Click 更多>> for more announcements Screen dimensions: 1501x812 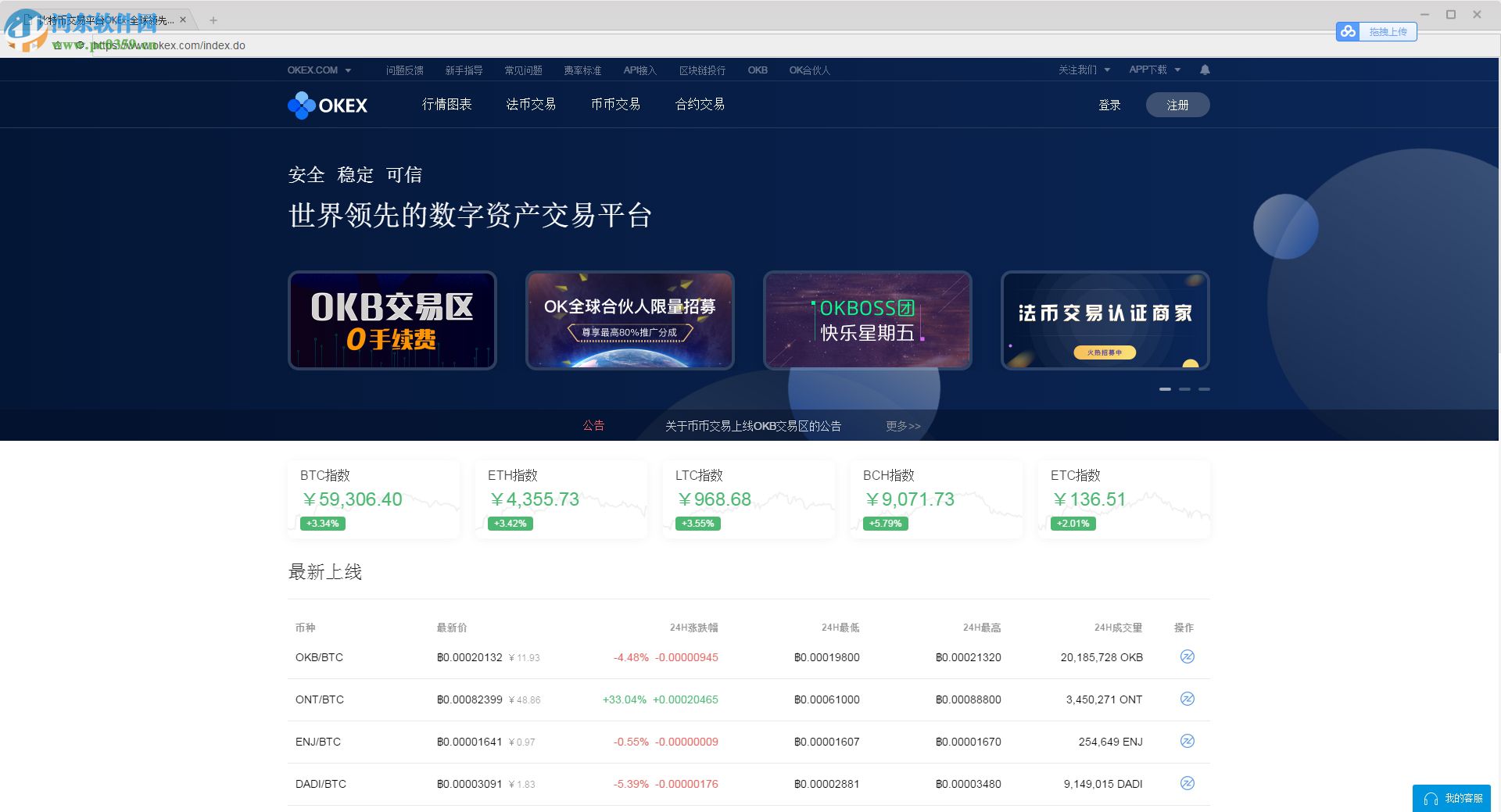(x=903, y=426)
